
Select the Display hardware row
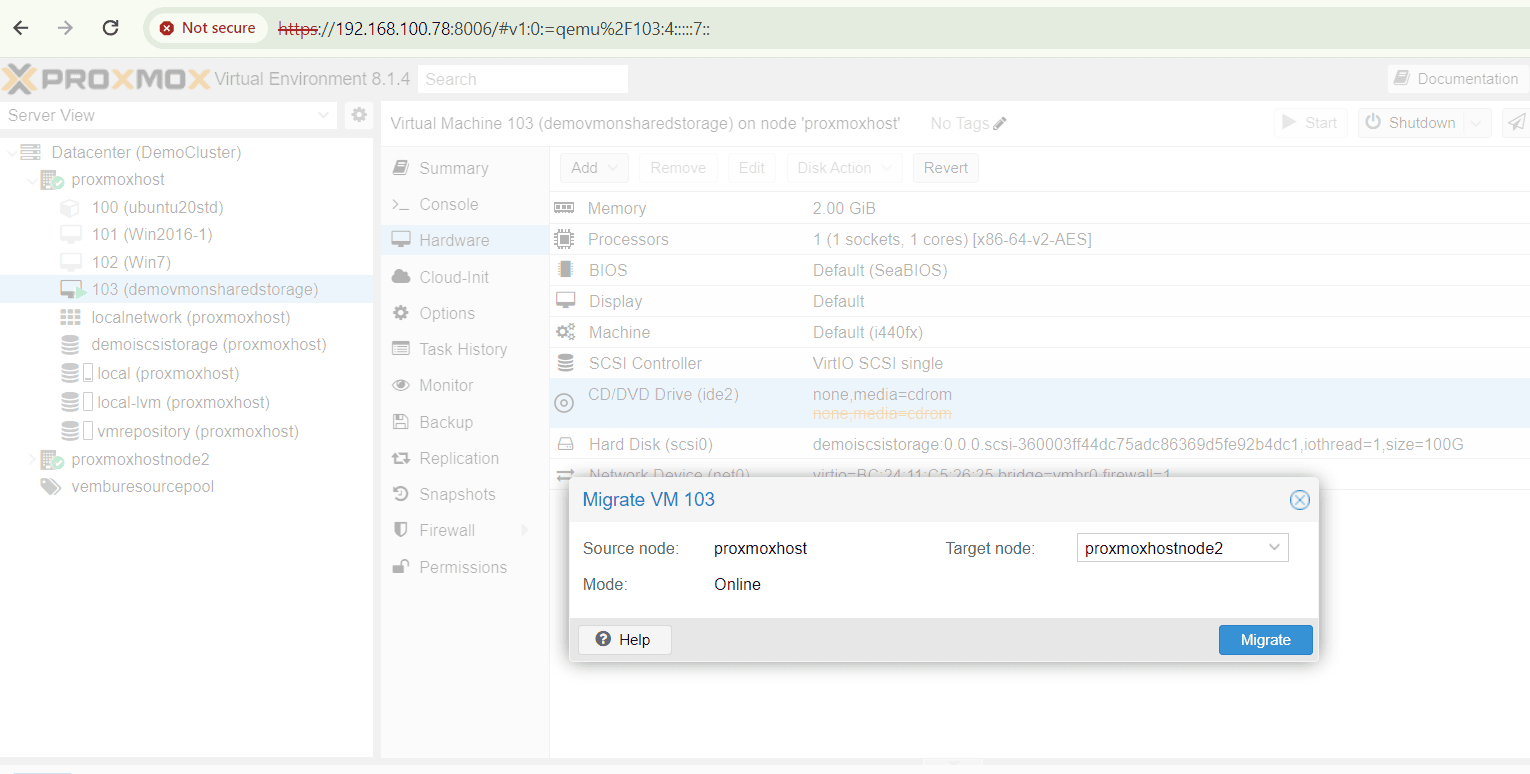point(1040,301)
